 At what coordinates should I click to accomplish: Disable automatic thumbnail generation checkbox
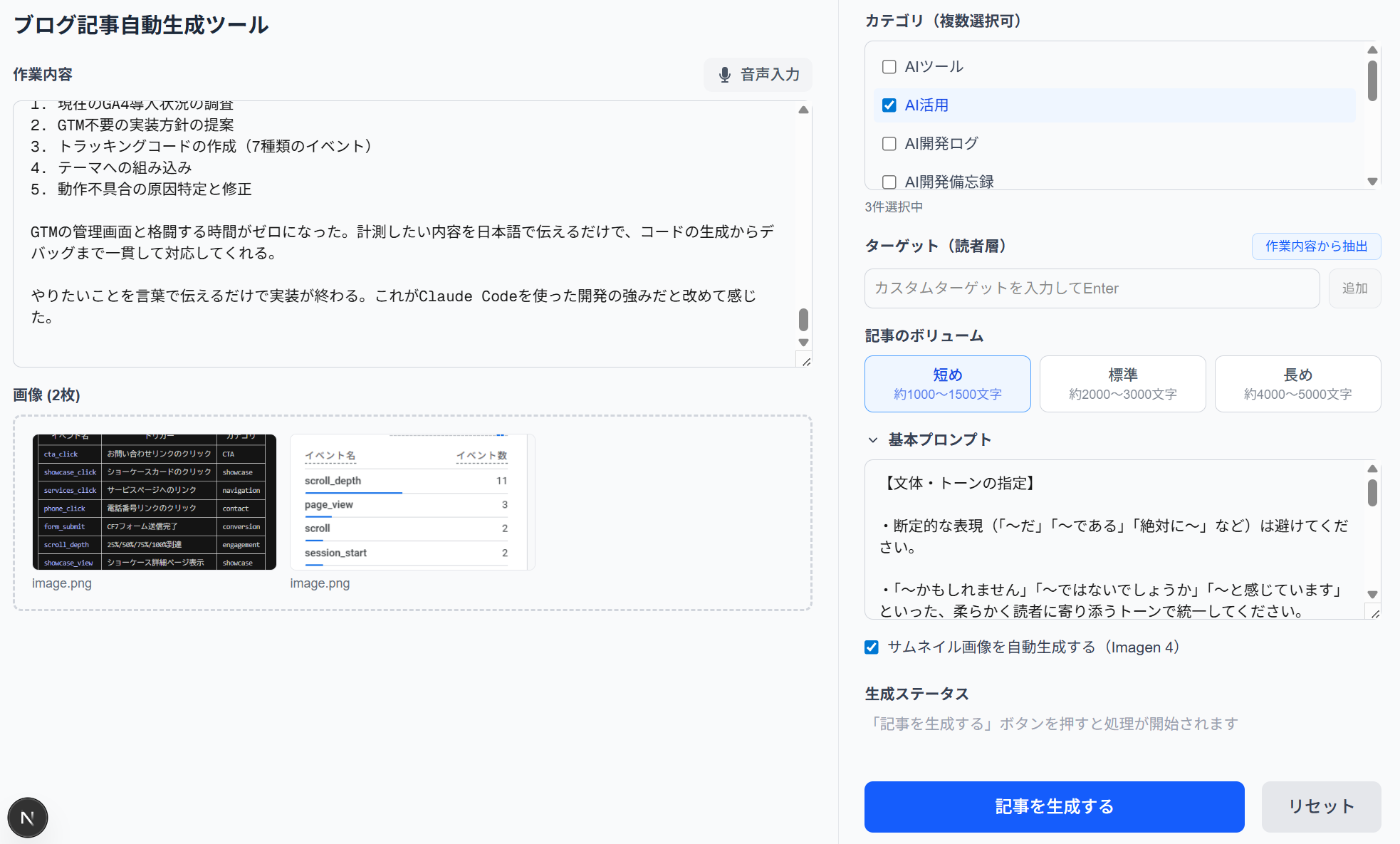click(872, 647)
